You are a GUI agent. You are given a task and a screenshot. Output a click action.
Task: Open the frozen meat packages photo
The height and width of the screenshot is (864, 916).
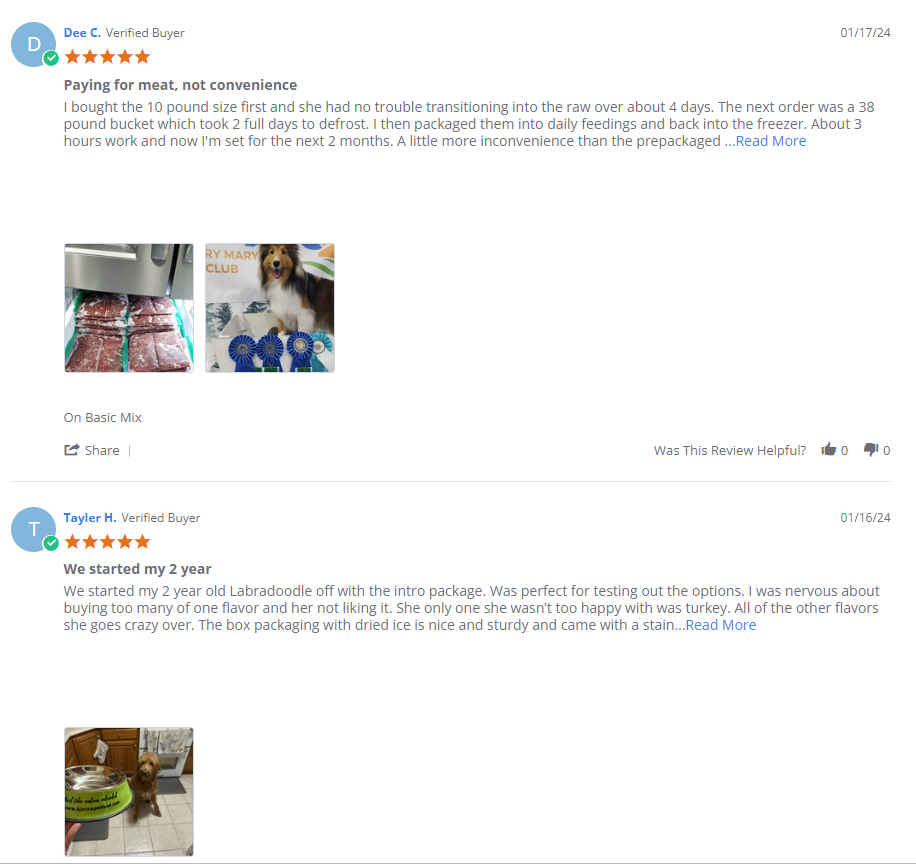pos(129,308)
